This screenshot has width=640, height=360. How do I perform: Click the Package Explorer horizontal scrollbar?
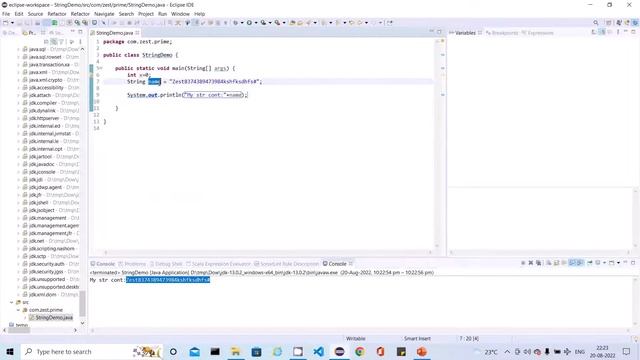click(x=19, y=330)
